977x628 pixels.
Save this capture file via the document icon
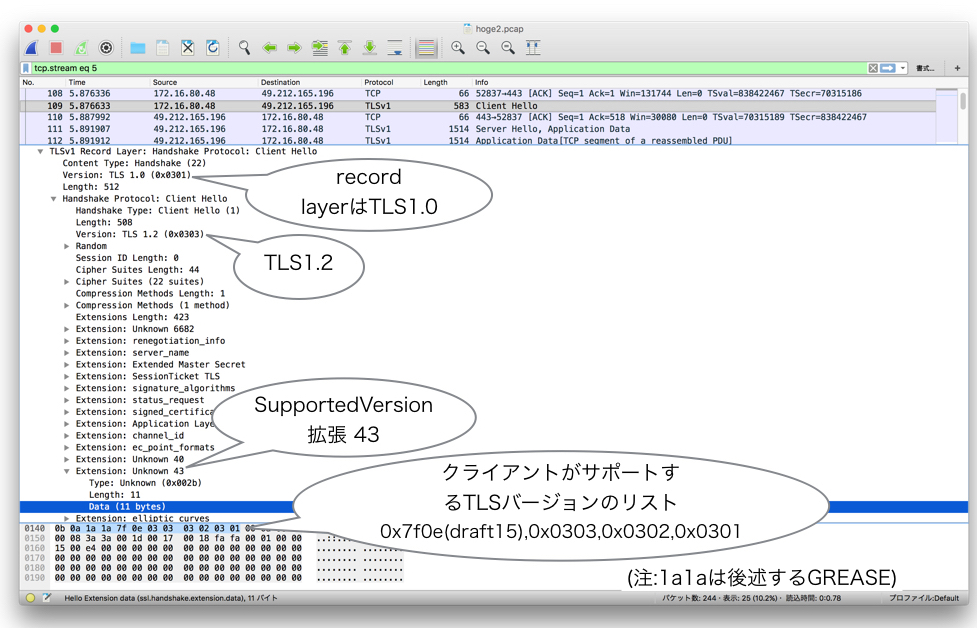pyautogui.click(x=163, y=48)
